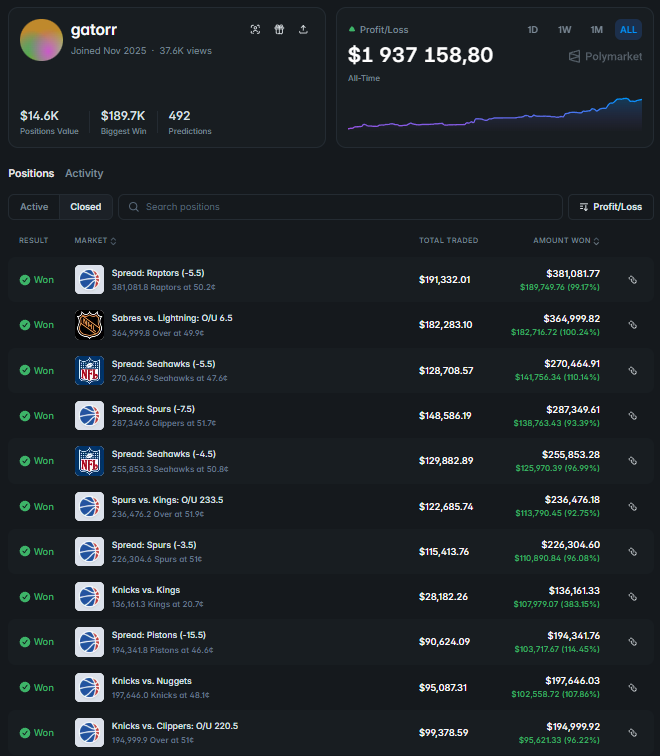Click the scan/QR profile icon
The height and width of the screenshot is (756, 660).
pos(256,29)
